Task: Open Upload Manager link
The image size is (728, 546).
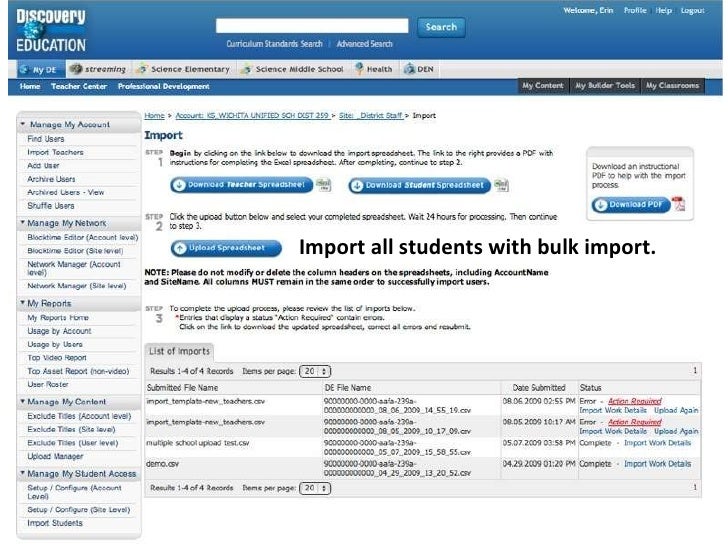Action: point(55,456)
